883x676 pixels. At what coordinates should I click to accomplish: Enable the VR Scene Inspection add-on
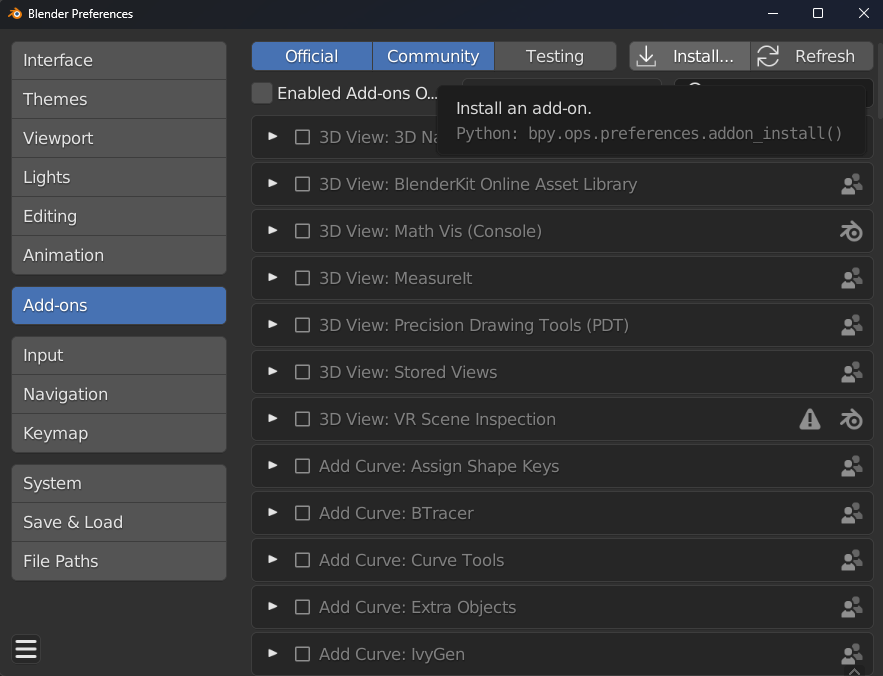click(x=302, y=419)
